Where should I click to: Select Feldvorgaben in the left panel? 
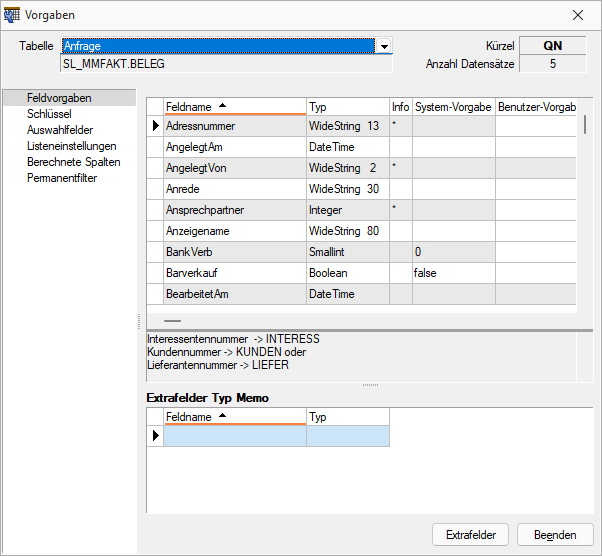click(60, 98)
